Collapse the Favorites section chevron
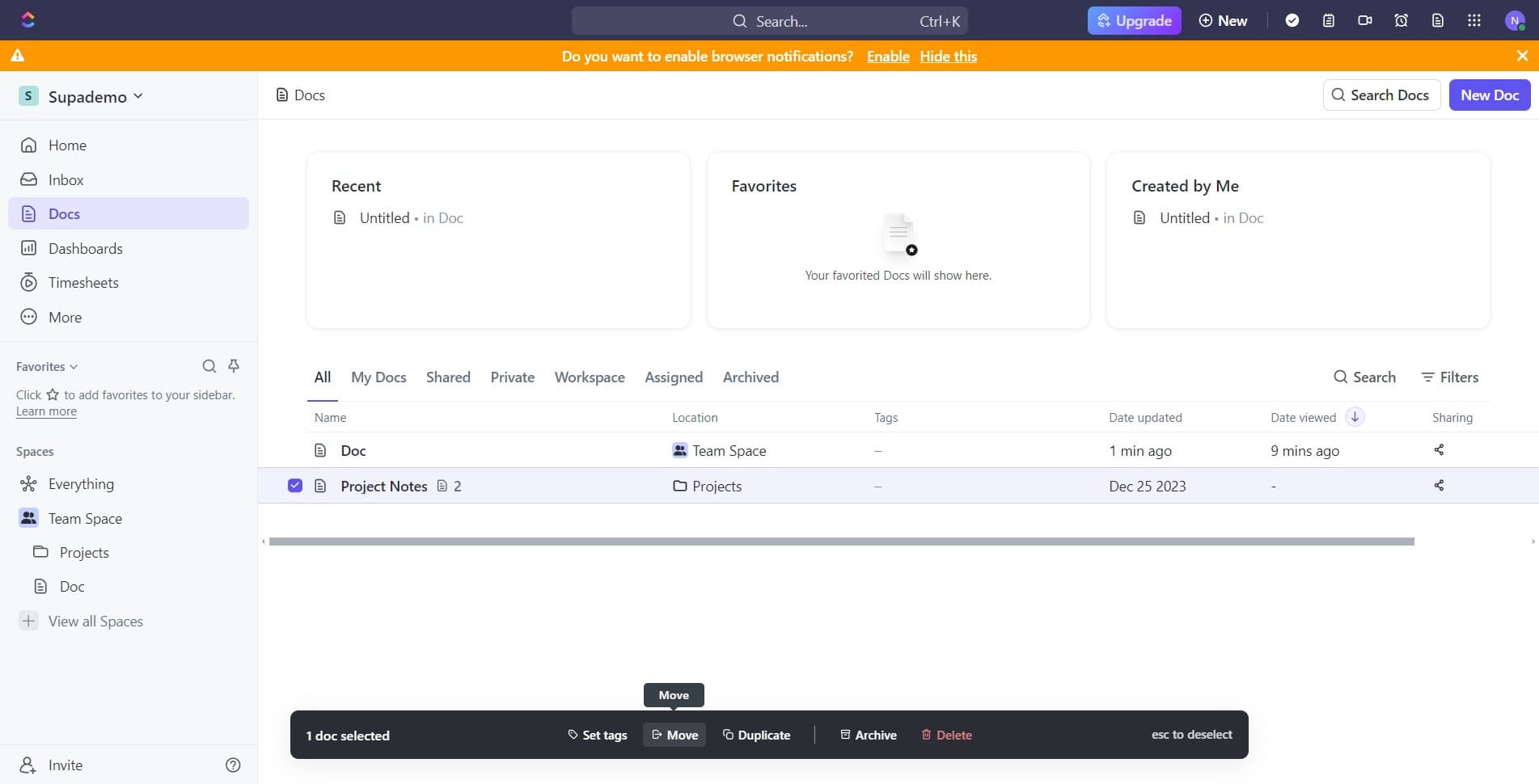1539x784 pixels. pyautogui.click(x=74, y=367)
